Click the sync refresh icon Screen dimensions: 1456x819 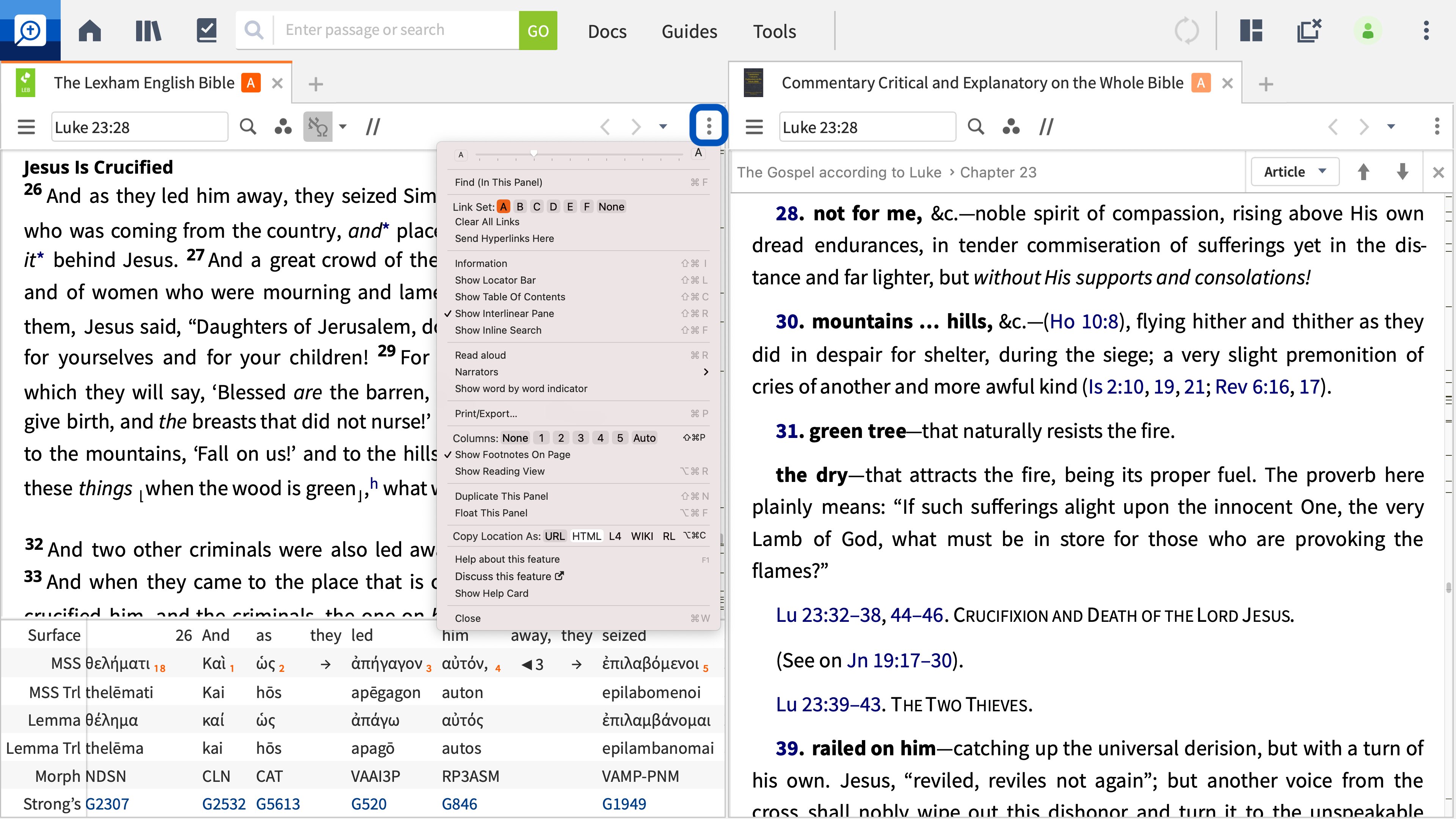(x=1186, y=30)
